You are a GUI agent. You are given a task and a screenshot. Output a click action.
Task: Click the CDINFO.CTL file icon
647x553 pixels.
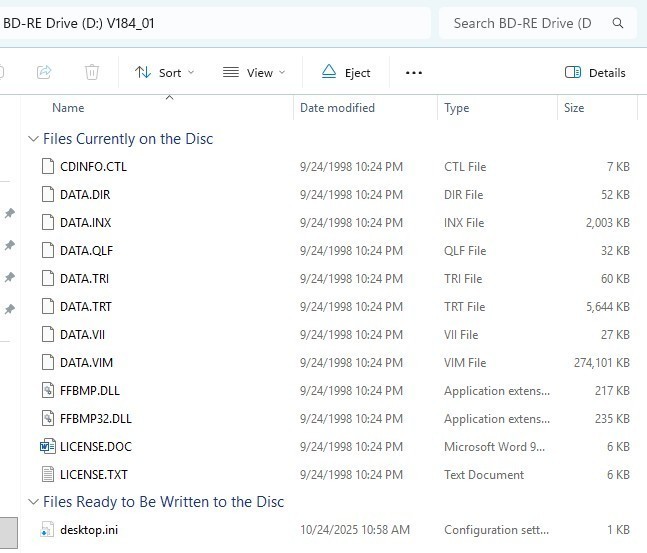click(x=48, y=167)
